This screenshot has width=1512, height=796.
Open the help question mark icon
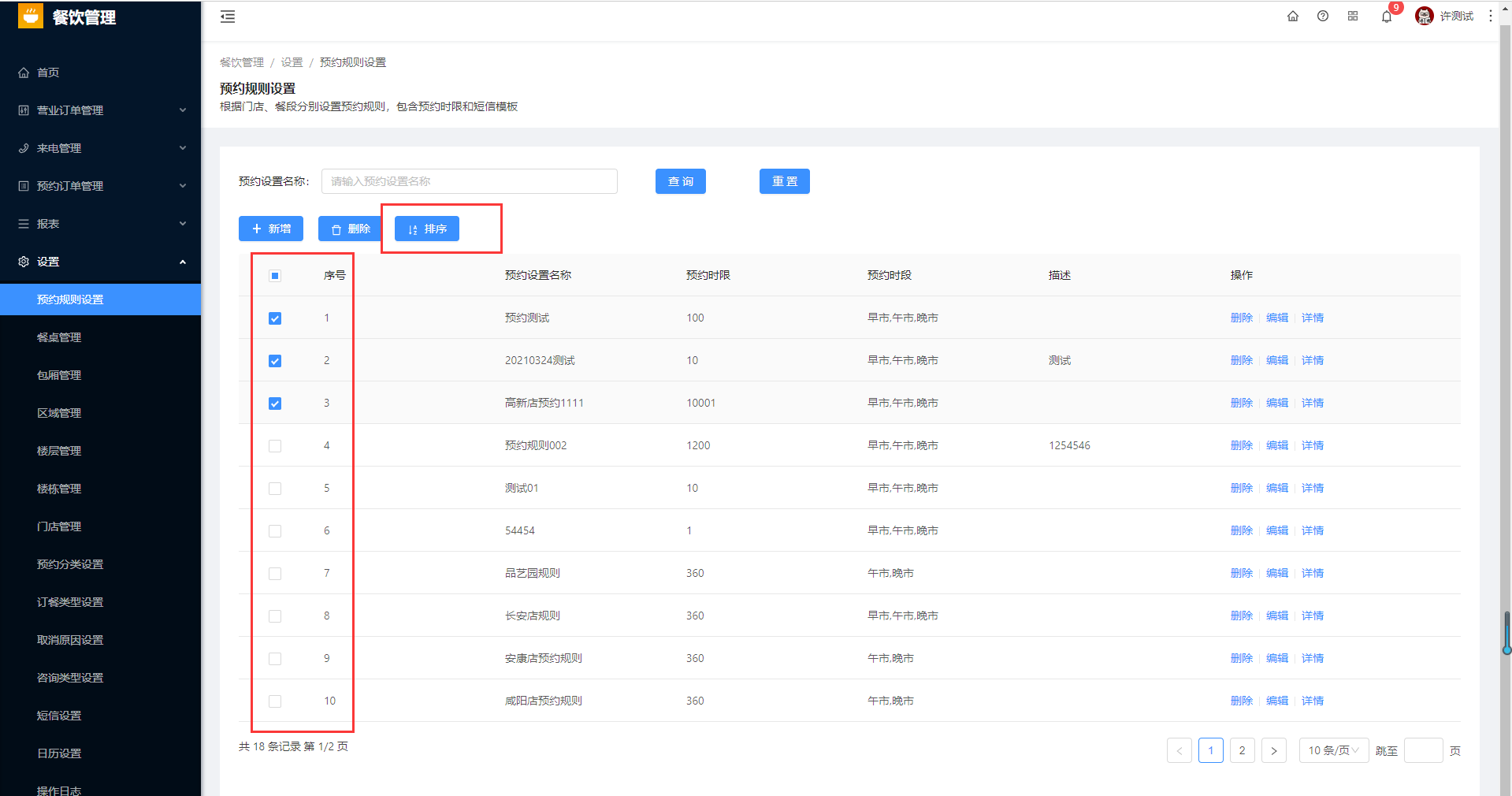[x=1323, y=16]
